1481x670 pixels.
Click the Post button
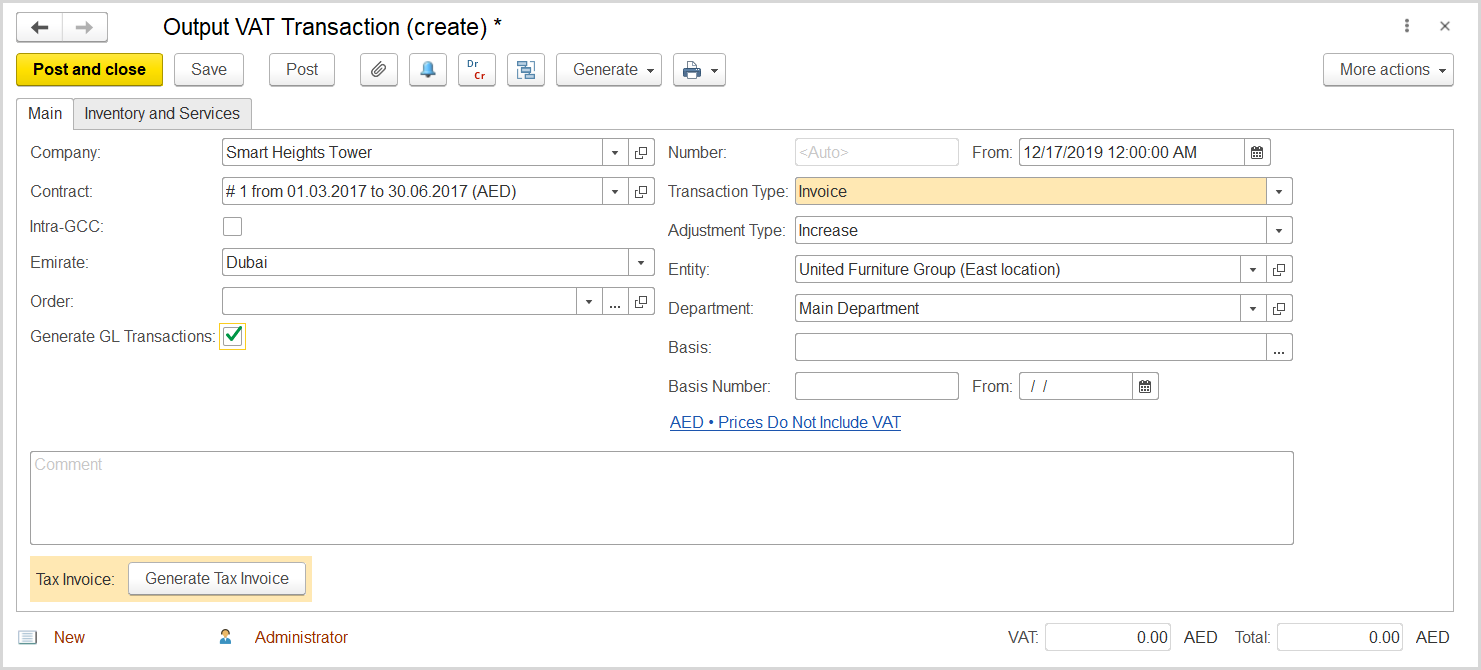tap(302, 70)
